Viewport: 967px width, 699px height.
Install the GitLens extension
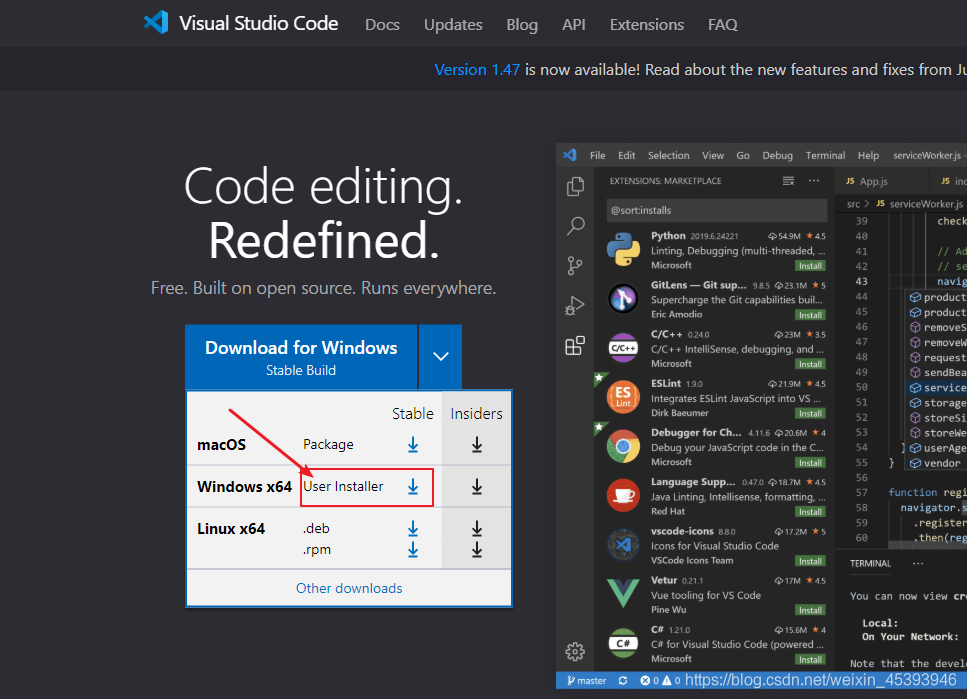[810, 315]
